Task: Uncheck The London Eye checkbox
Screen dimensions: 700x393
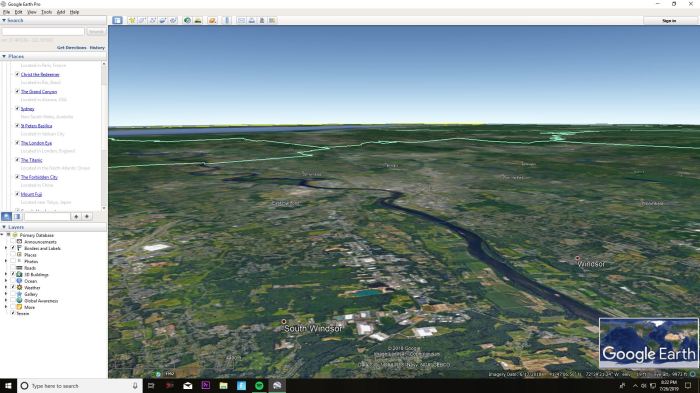Action: [x=17, y=143]
